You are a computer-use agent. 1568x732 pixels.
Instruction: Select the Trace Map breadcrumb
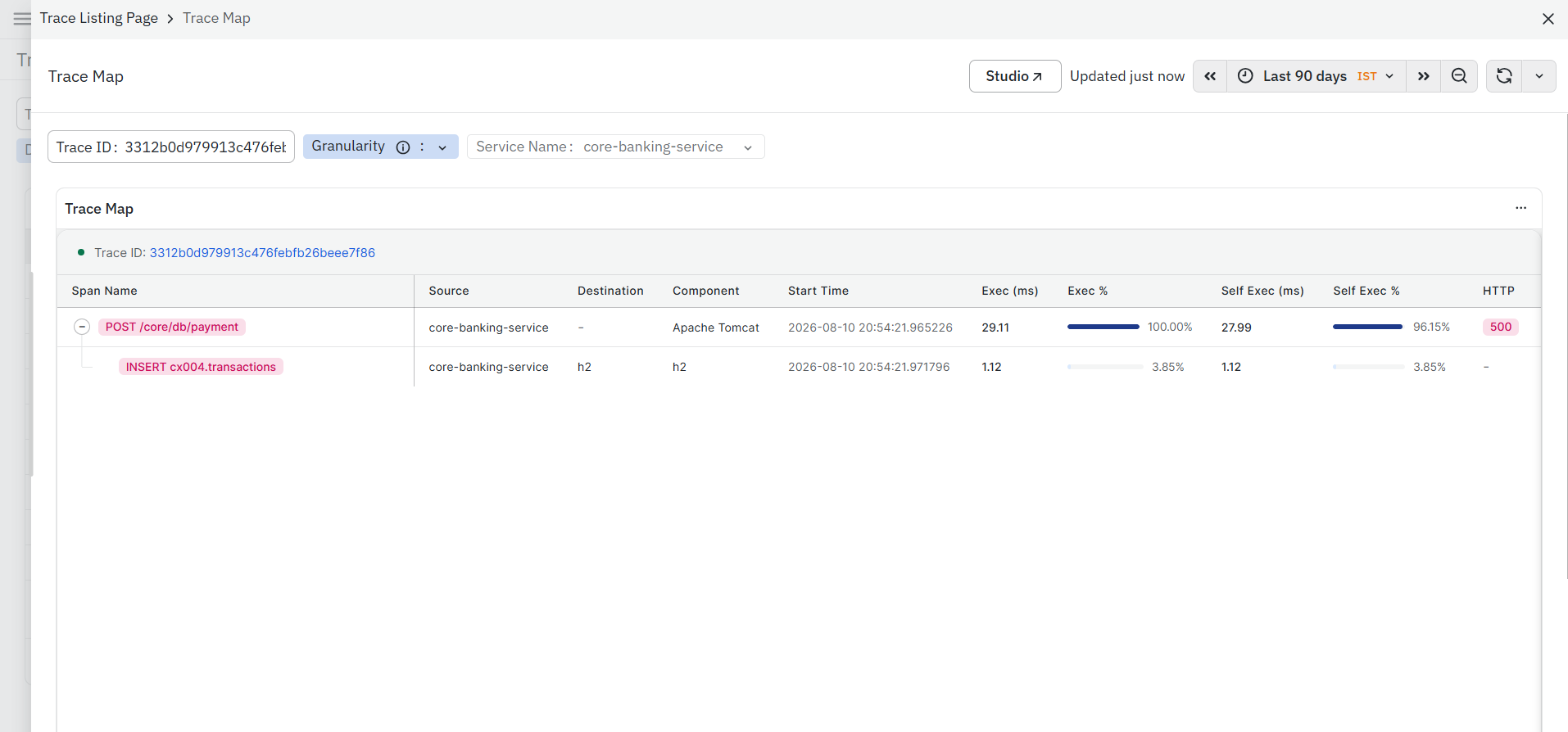[x=216, y=18]
